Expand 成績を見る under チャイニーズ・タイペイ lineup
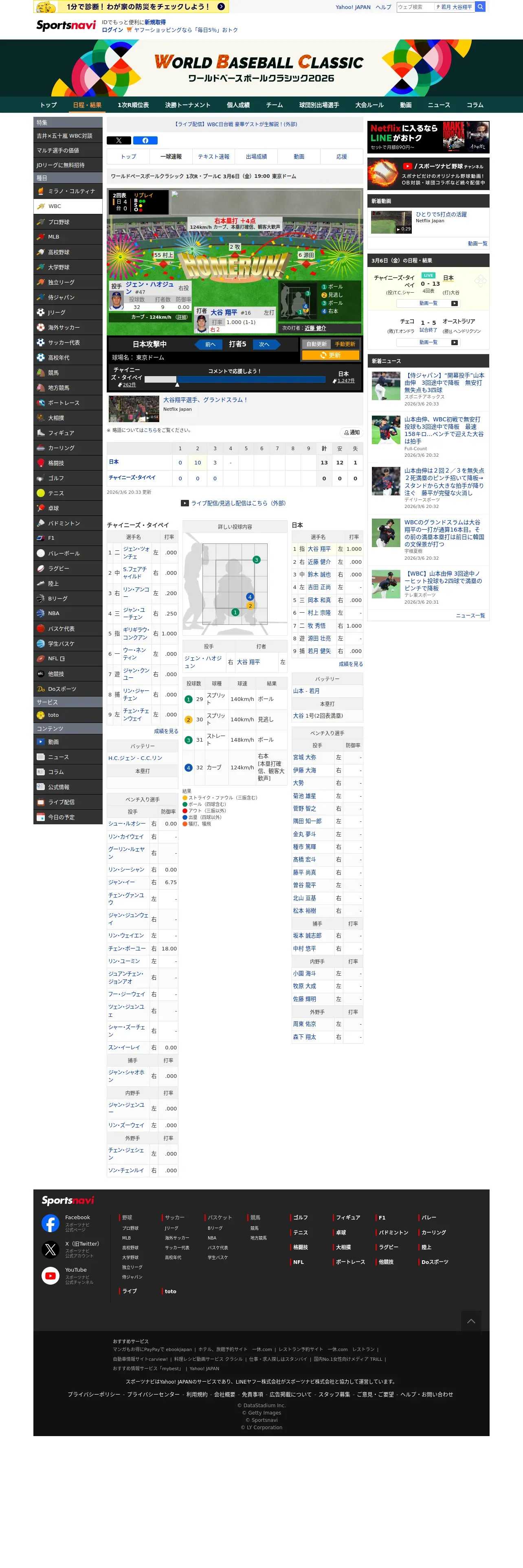 (x=166, y=731)
